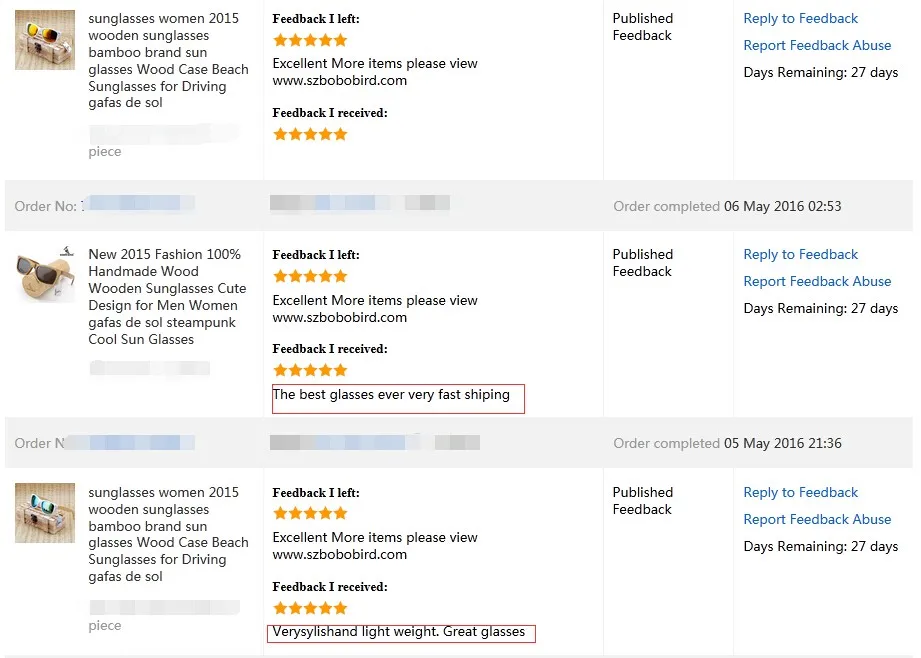Select 'The best glasses ever very fast shiping' comment
Screen dimensions: 921x658
coord(391,395)
